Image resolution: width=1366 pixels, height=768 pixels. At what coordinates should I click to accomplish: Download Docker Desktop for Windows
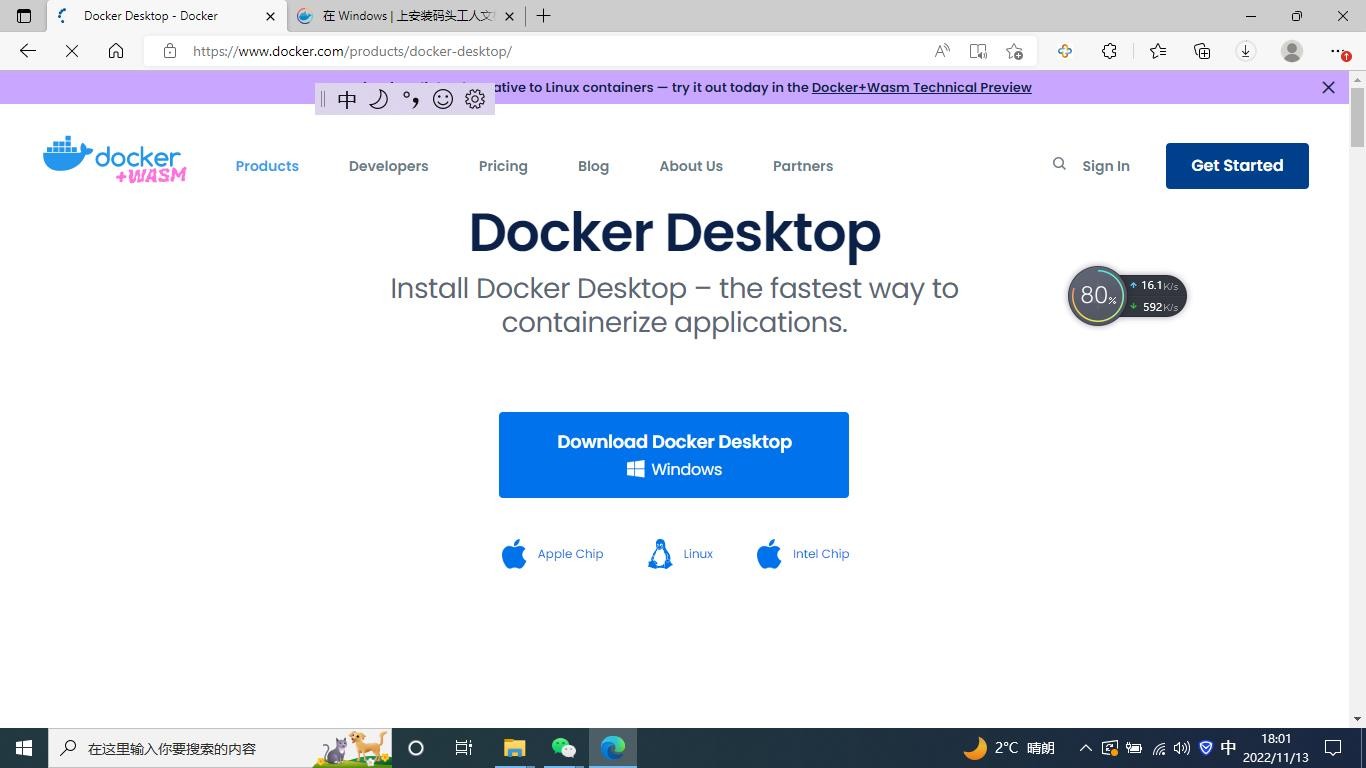tap(674, 455)
